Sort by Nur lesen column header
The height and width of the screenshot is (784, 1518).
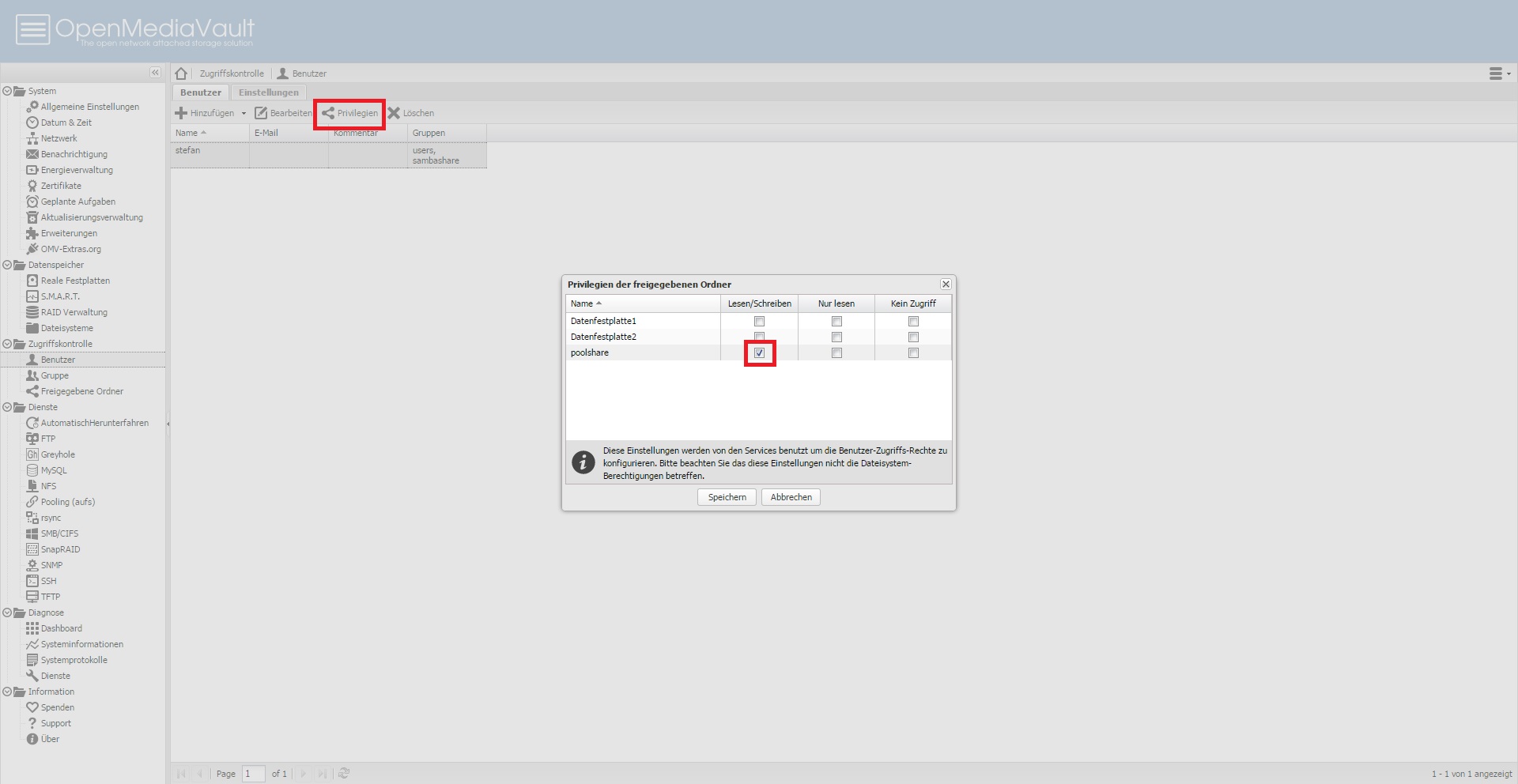(836, 303)
